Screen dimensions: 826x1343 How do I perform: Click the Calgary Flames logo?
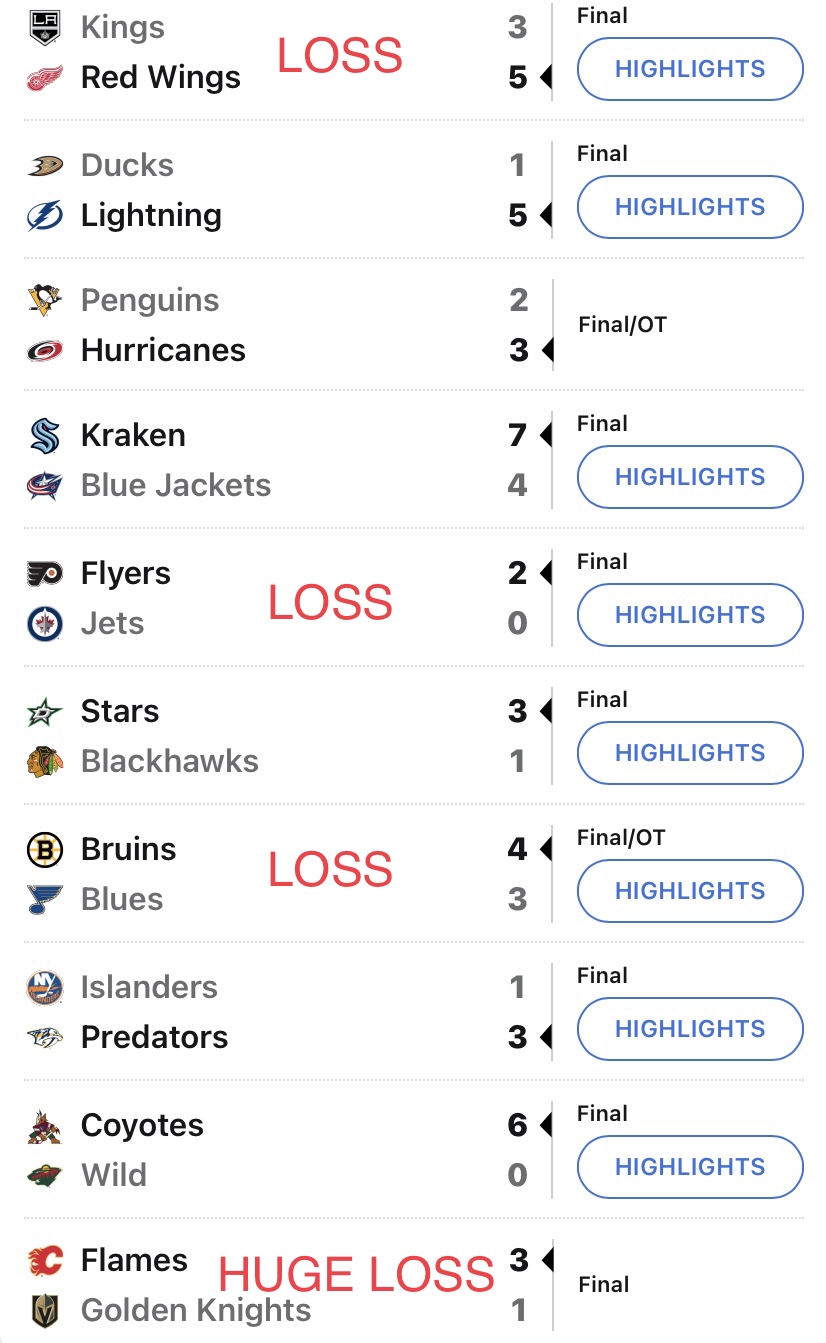pos(45,1260)
